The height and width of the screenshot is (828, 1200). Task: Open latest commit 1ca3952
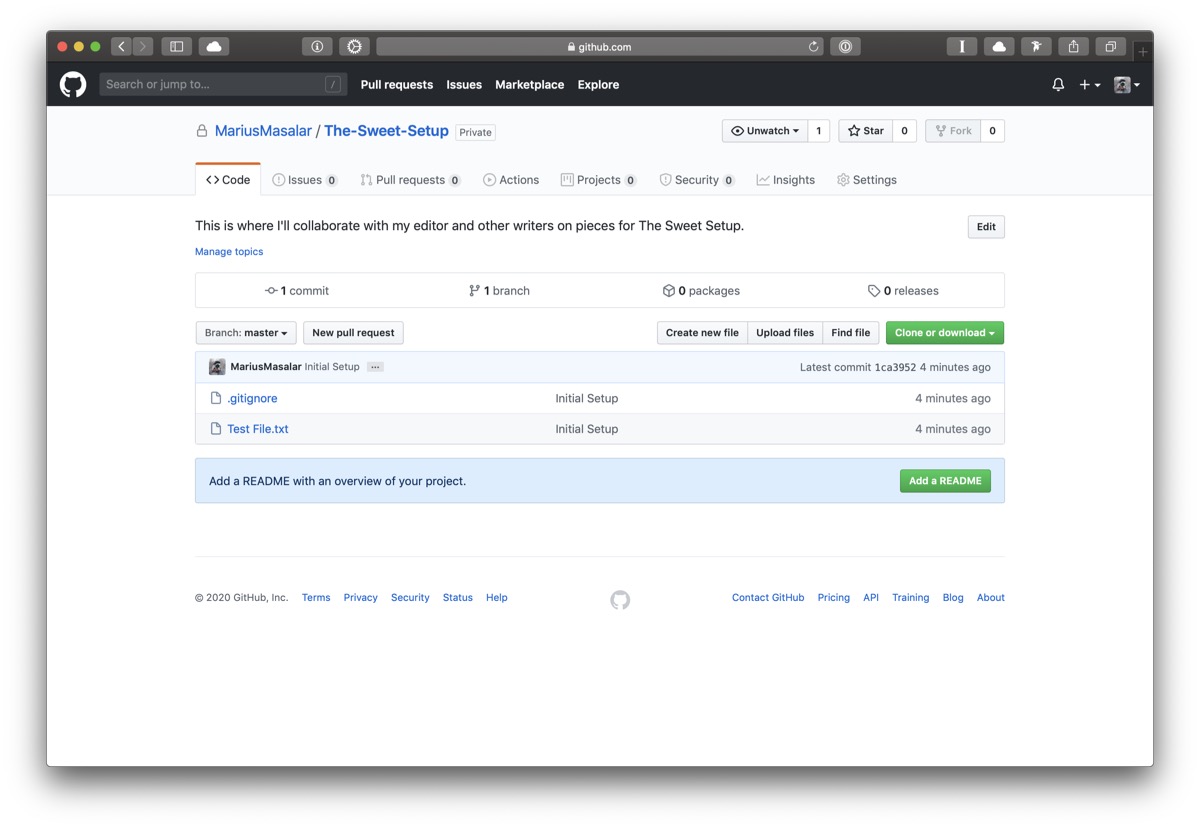click(895, 367)
